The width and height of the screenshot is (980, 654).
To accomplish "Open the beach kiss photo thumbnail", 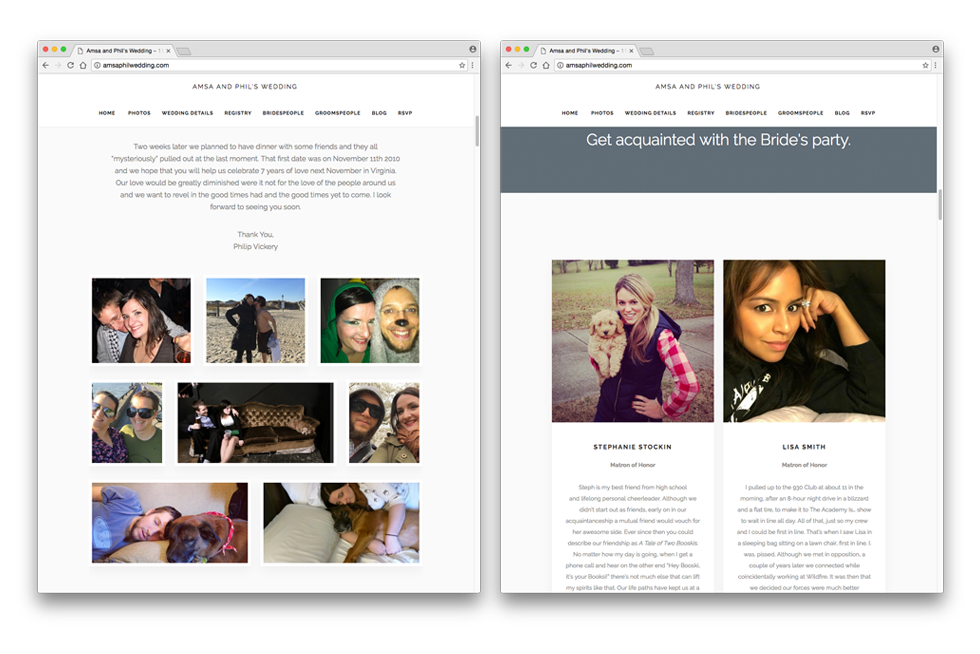I will 256,321.
